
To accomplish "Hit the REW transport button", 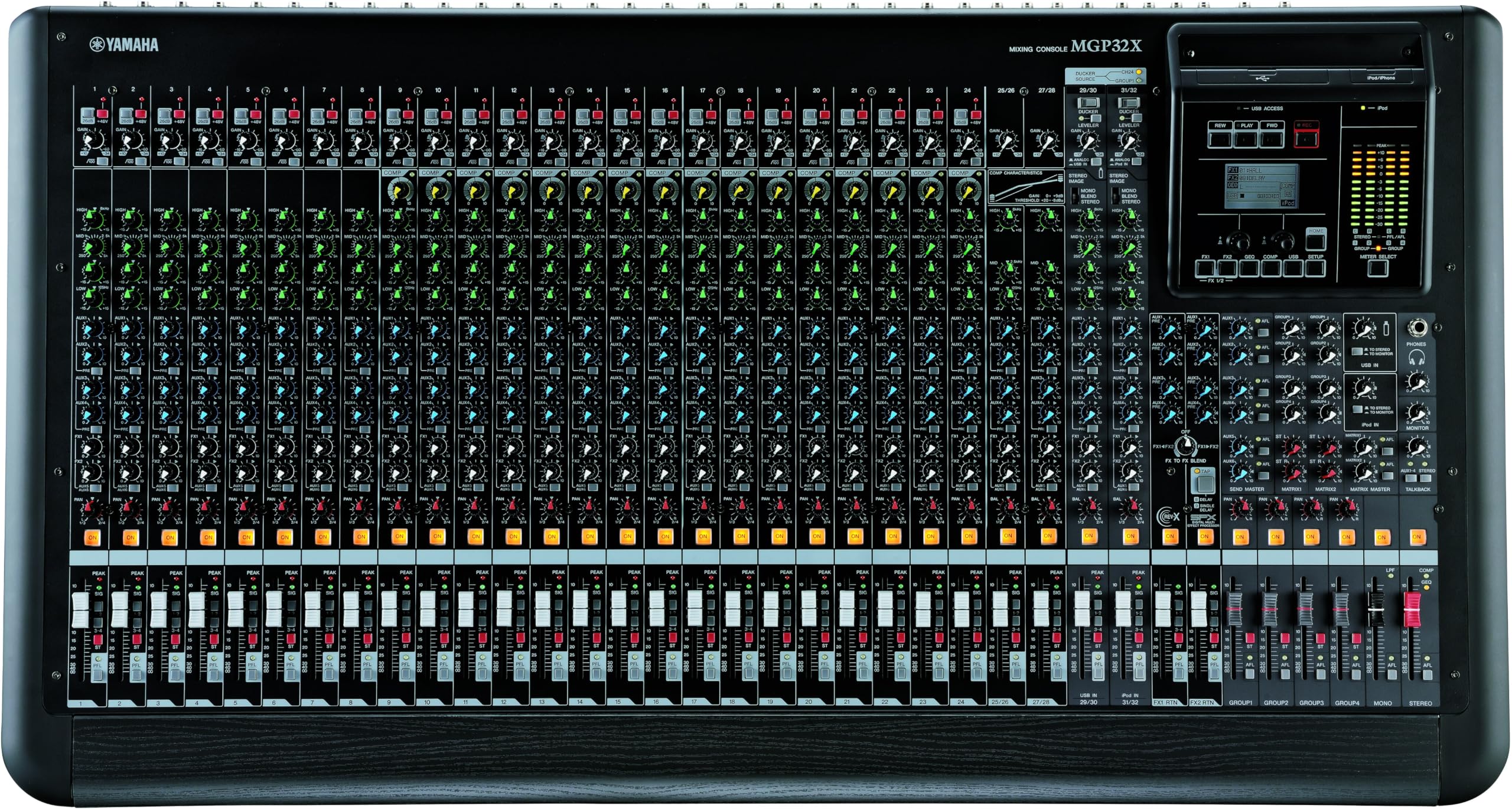I will 1219,139.
